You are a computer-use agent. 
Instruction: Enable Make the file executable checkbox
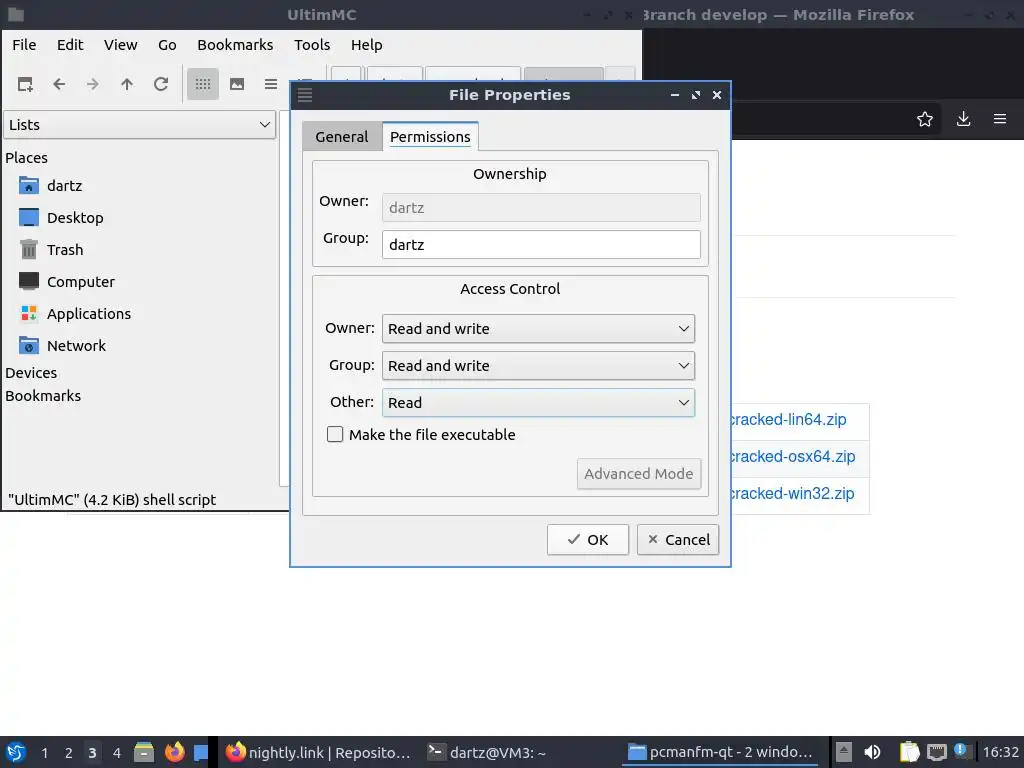(335, 434)
